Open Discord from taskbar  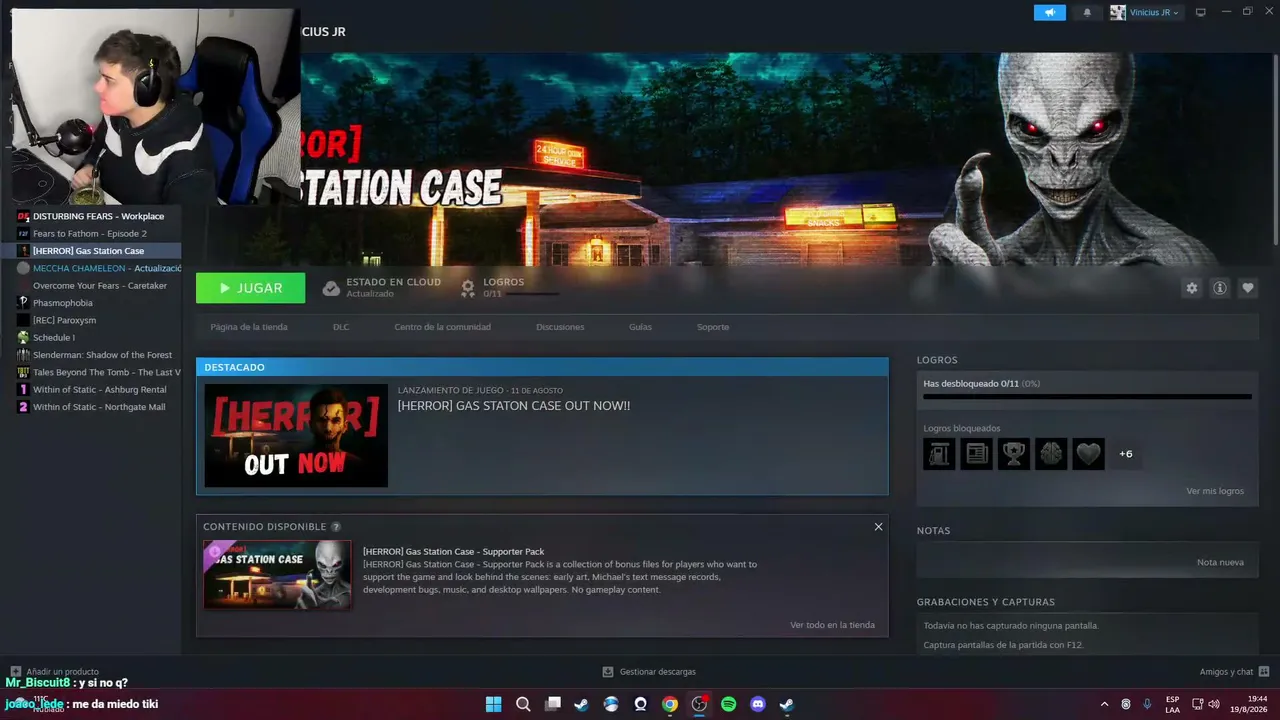click(758, 704)
